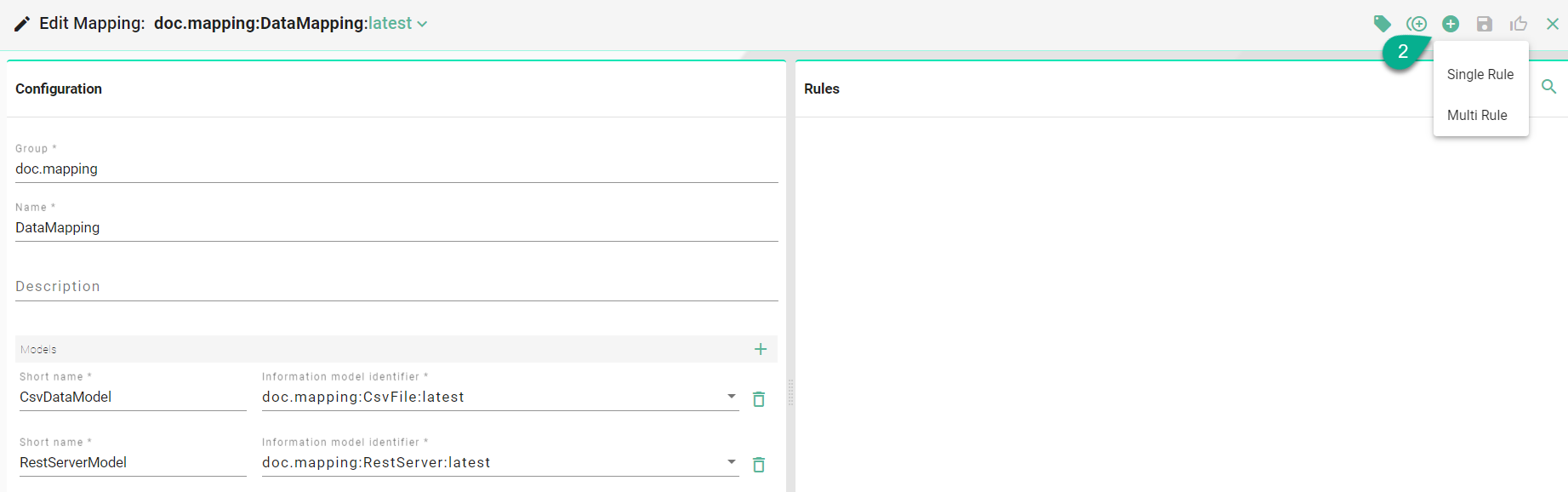Close the Edit Mapping editor

click(1553, 24)
